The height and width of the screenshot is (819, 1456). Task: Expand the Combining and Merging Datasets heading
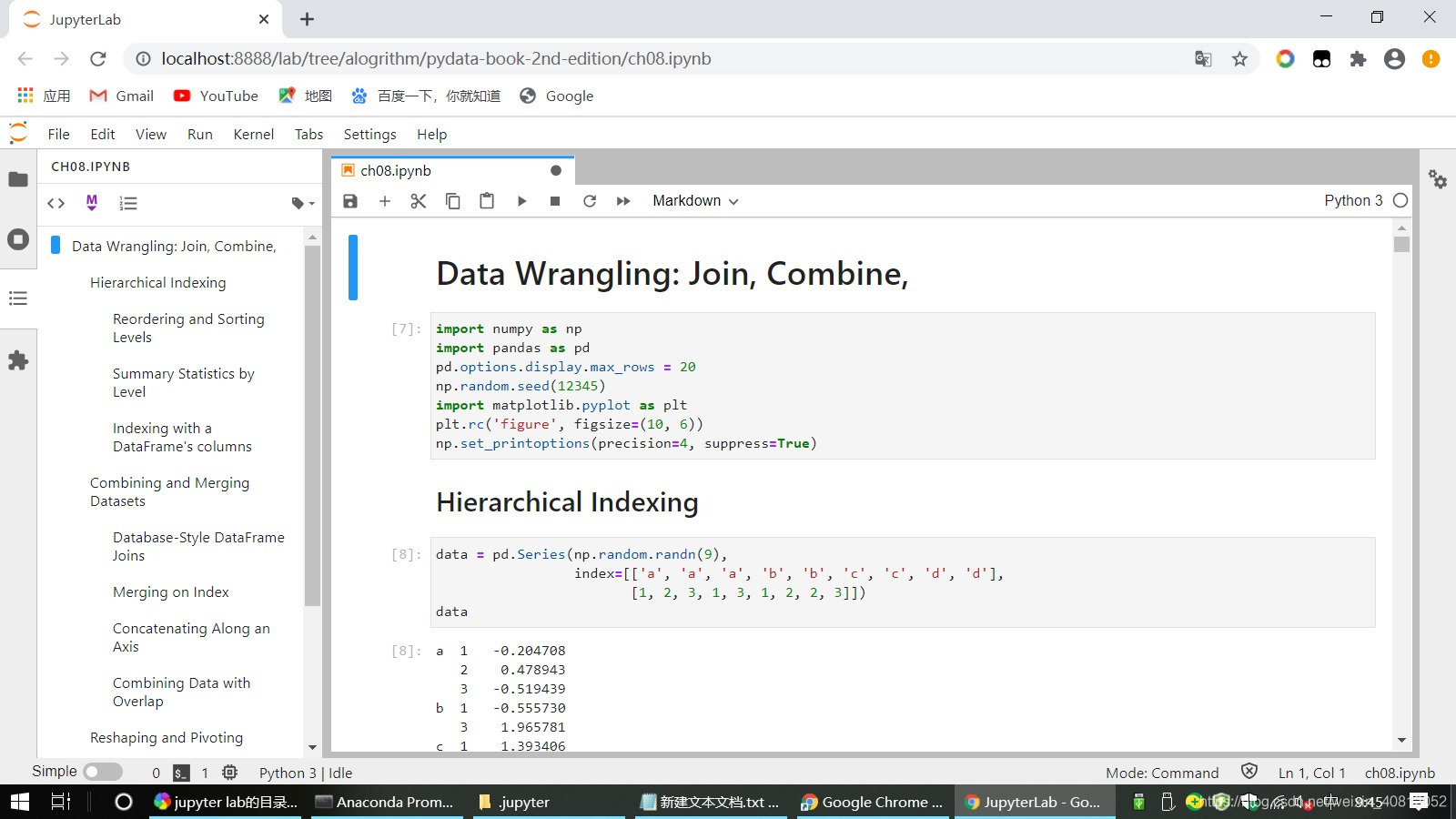tap(169, 491)
